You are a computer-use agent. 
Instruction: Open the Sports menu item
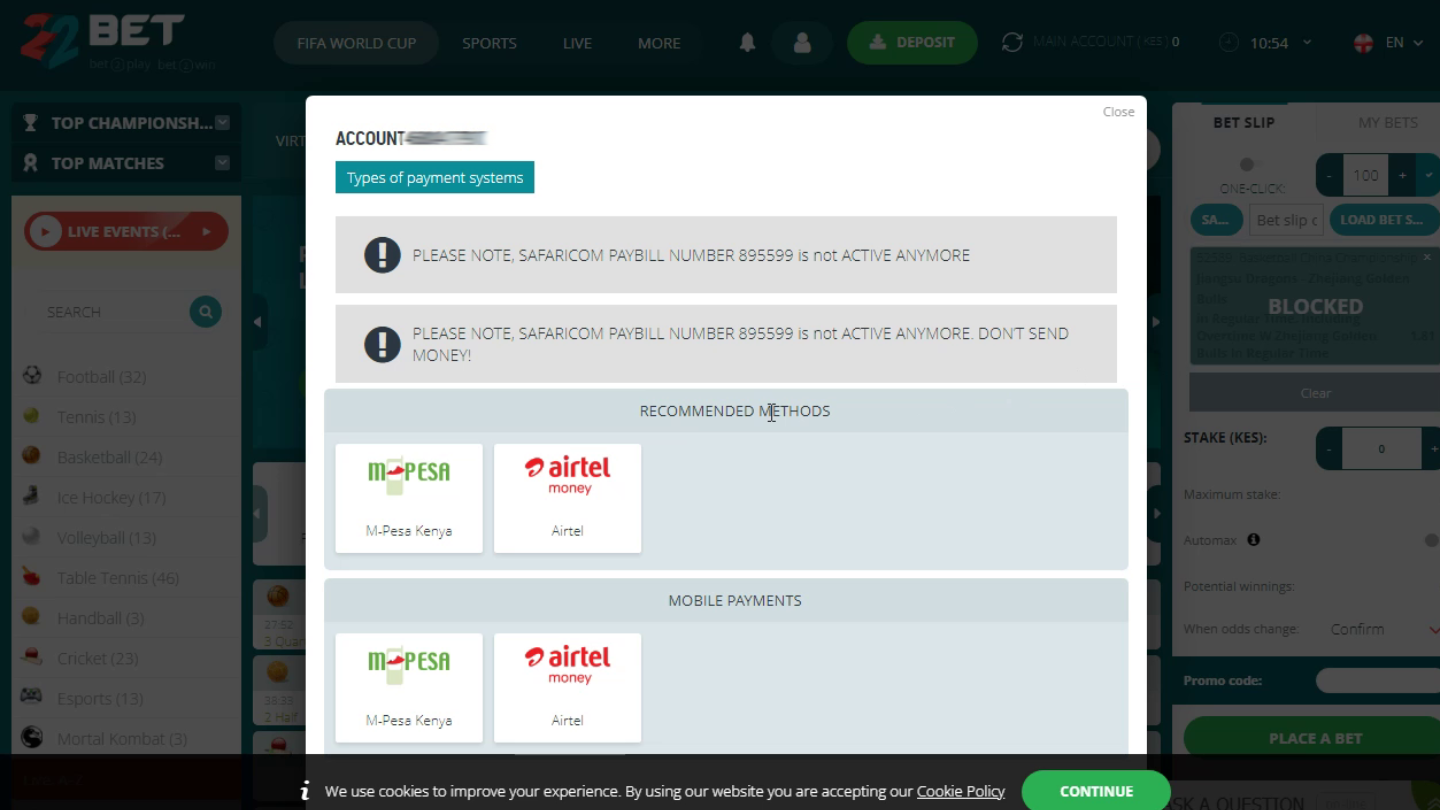click(489, 43)
